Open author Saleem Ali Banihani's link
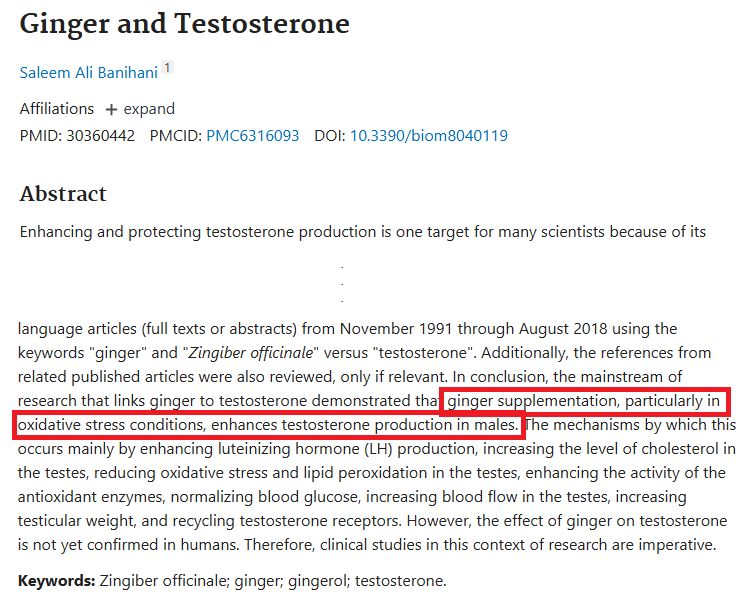 coord(88,73)
